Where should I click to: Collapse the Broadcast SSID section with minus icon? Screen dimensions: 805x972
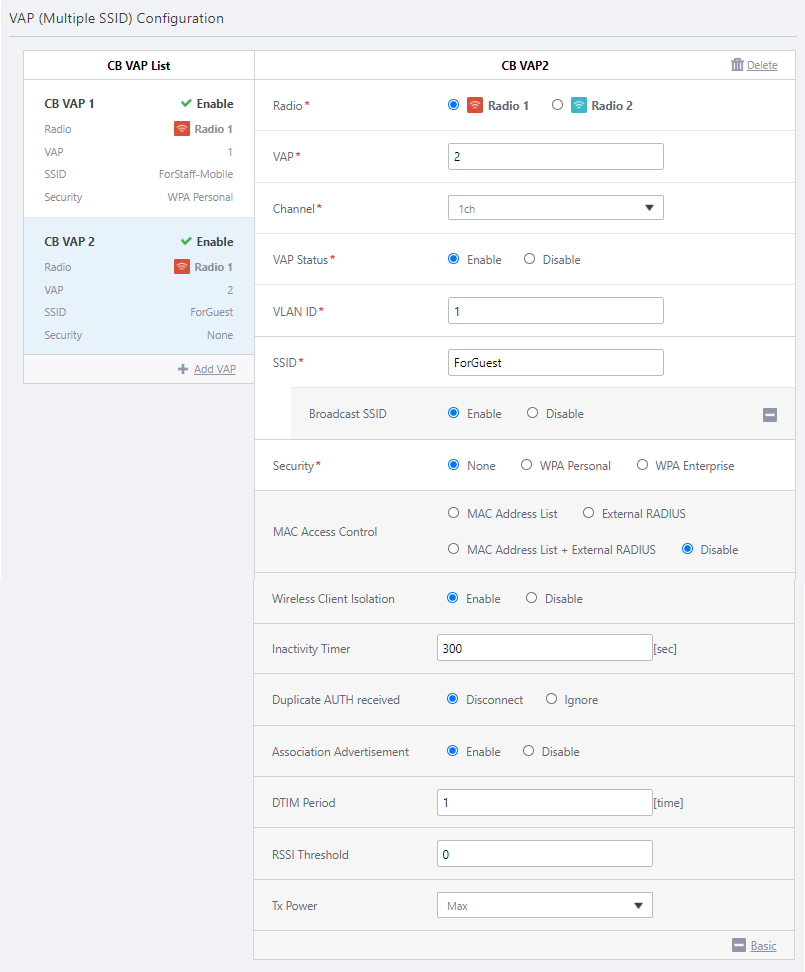coord(770,415)
